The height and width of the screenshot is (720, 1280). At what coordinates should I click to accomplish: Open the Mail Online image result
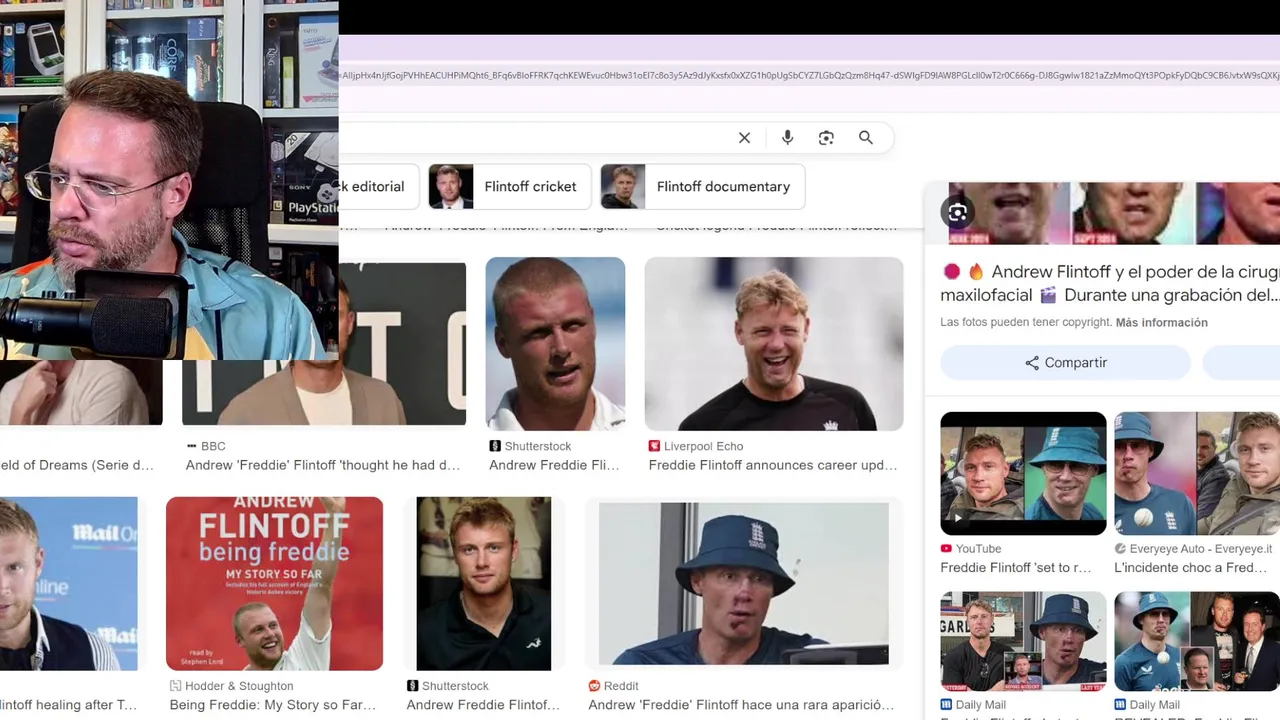point(69,584)
